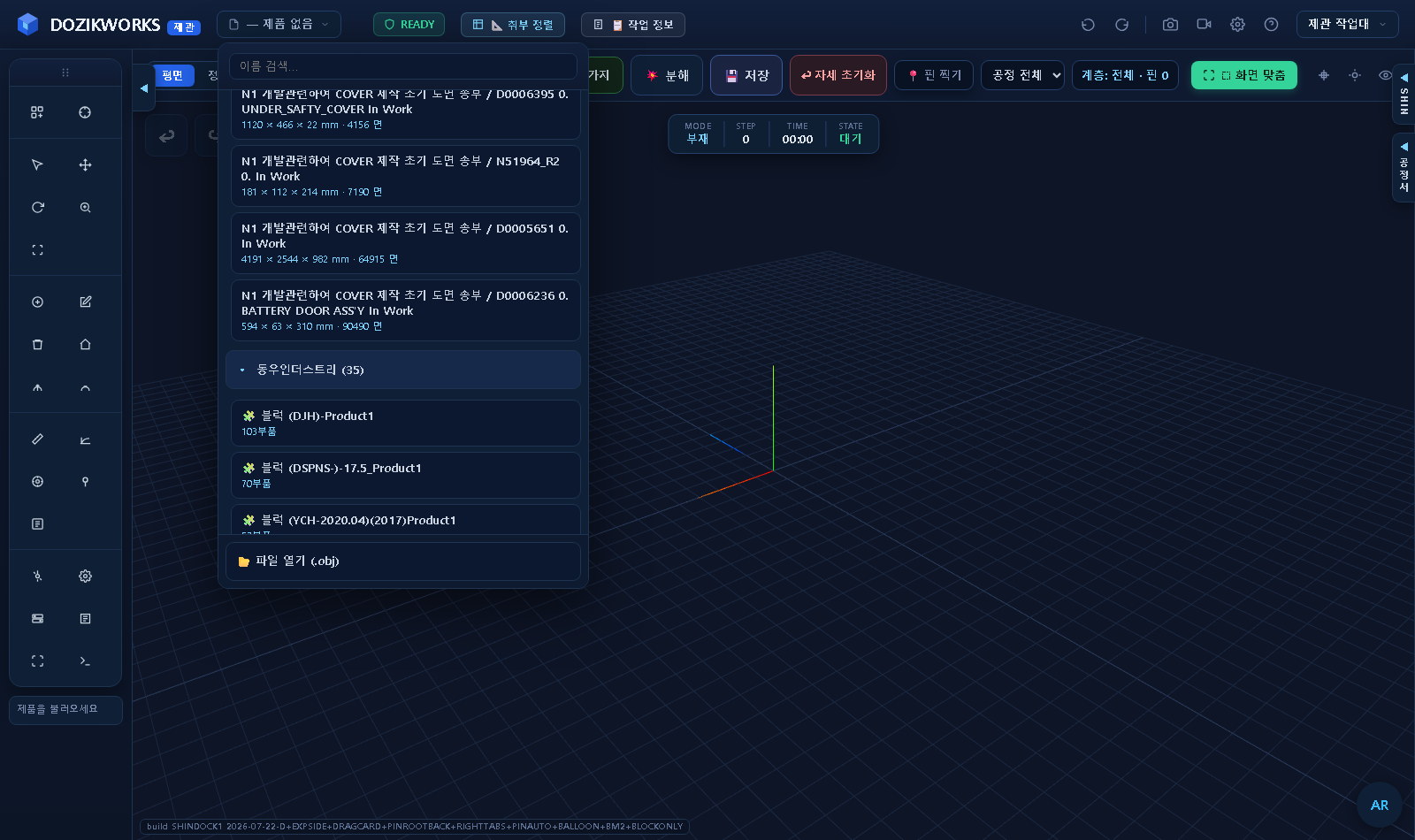This screenshot has height=840, width=1415.
Task: Collapse the 동우인더스트리 (35) group
Action: click(x=403, y=370)
